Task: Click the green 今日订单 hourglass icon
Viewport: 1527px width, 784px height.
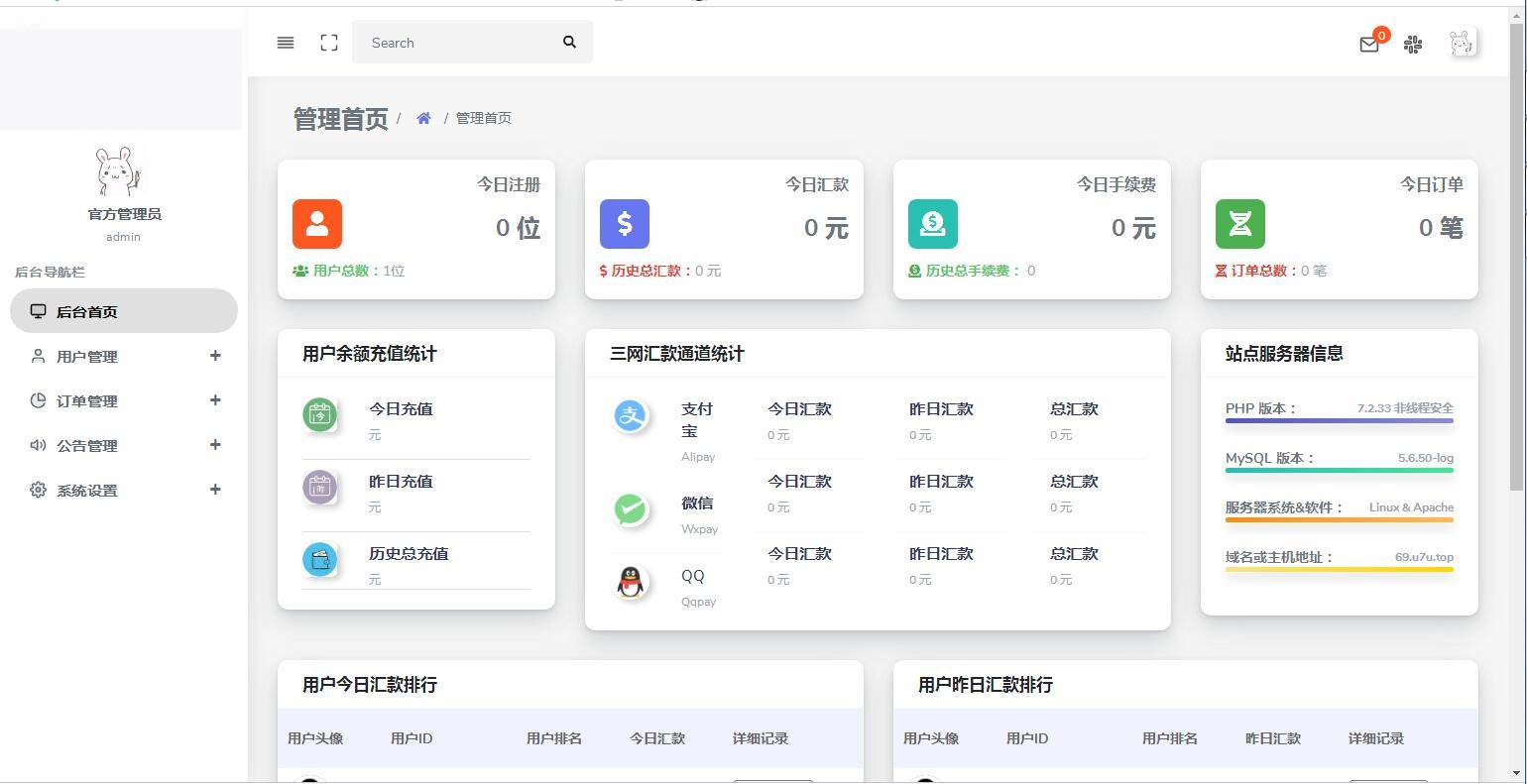Action: coord(1239,224)
